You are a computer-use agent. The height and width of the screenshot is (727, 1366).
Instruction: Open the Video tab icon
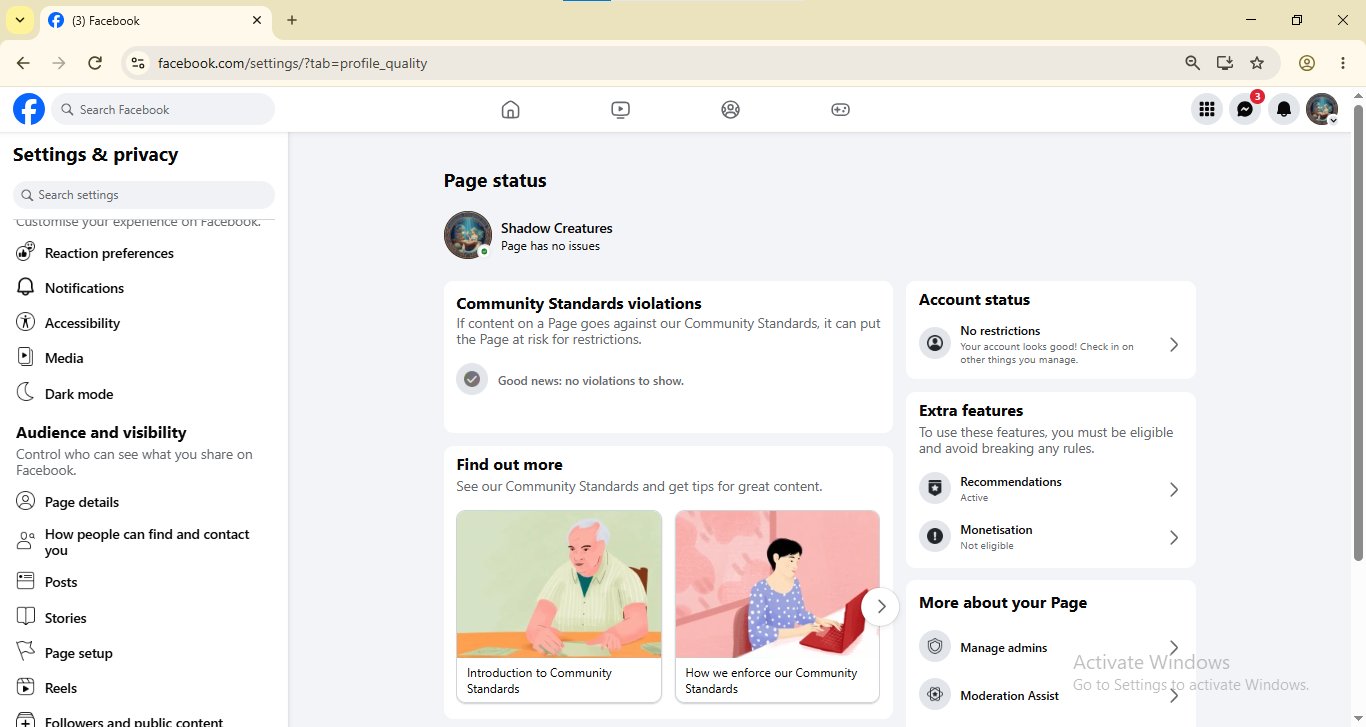point(620,109)
